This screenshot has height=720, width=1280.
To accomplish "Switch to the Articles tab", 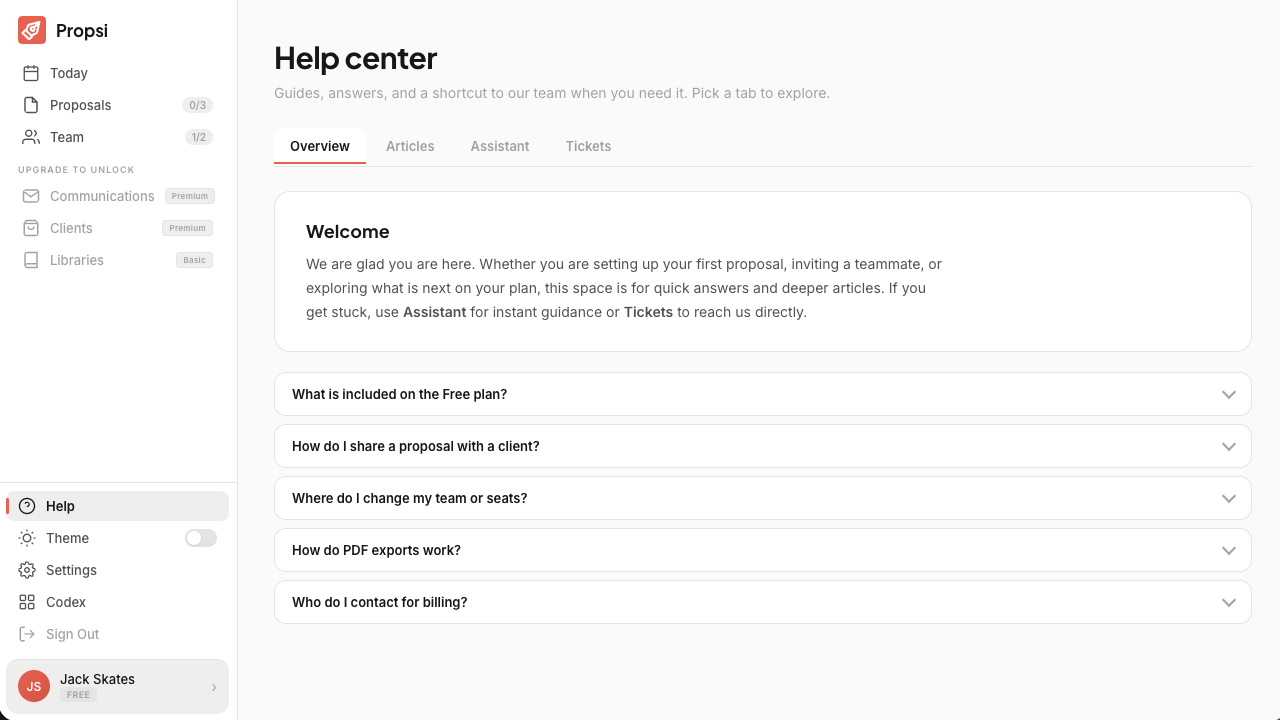I will 410,146.
